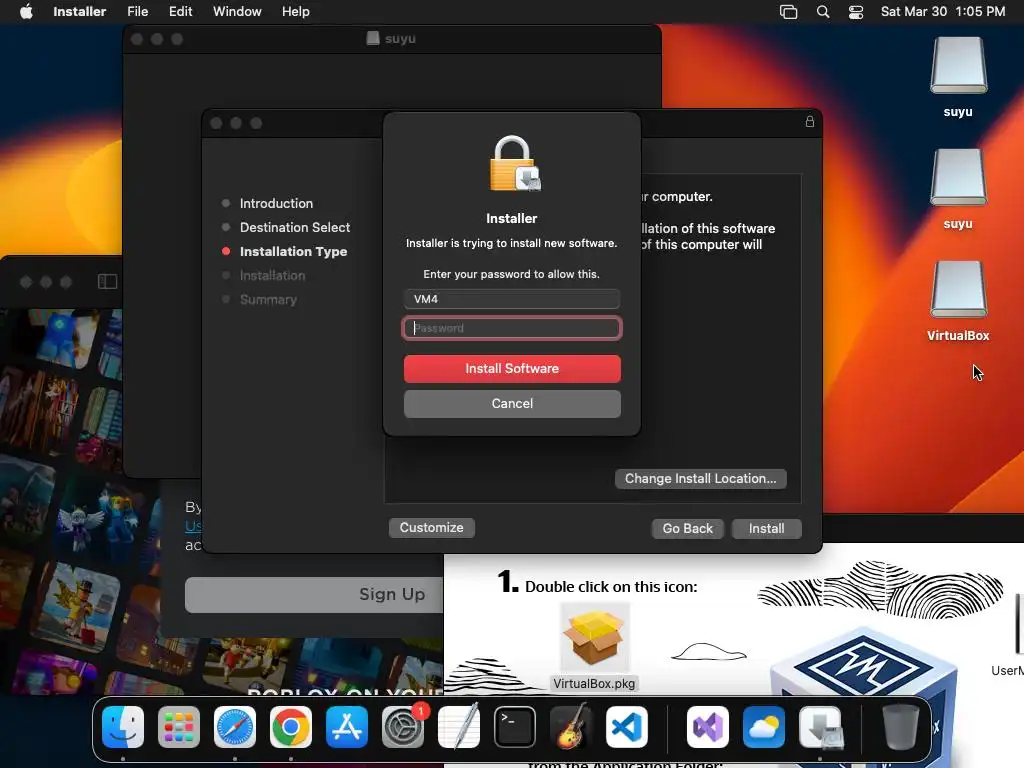Click the Go Back button
1024x768 pixels.
[688, 528]
